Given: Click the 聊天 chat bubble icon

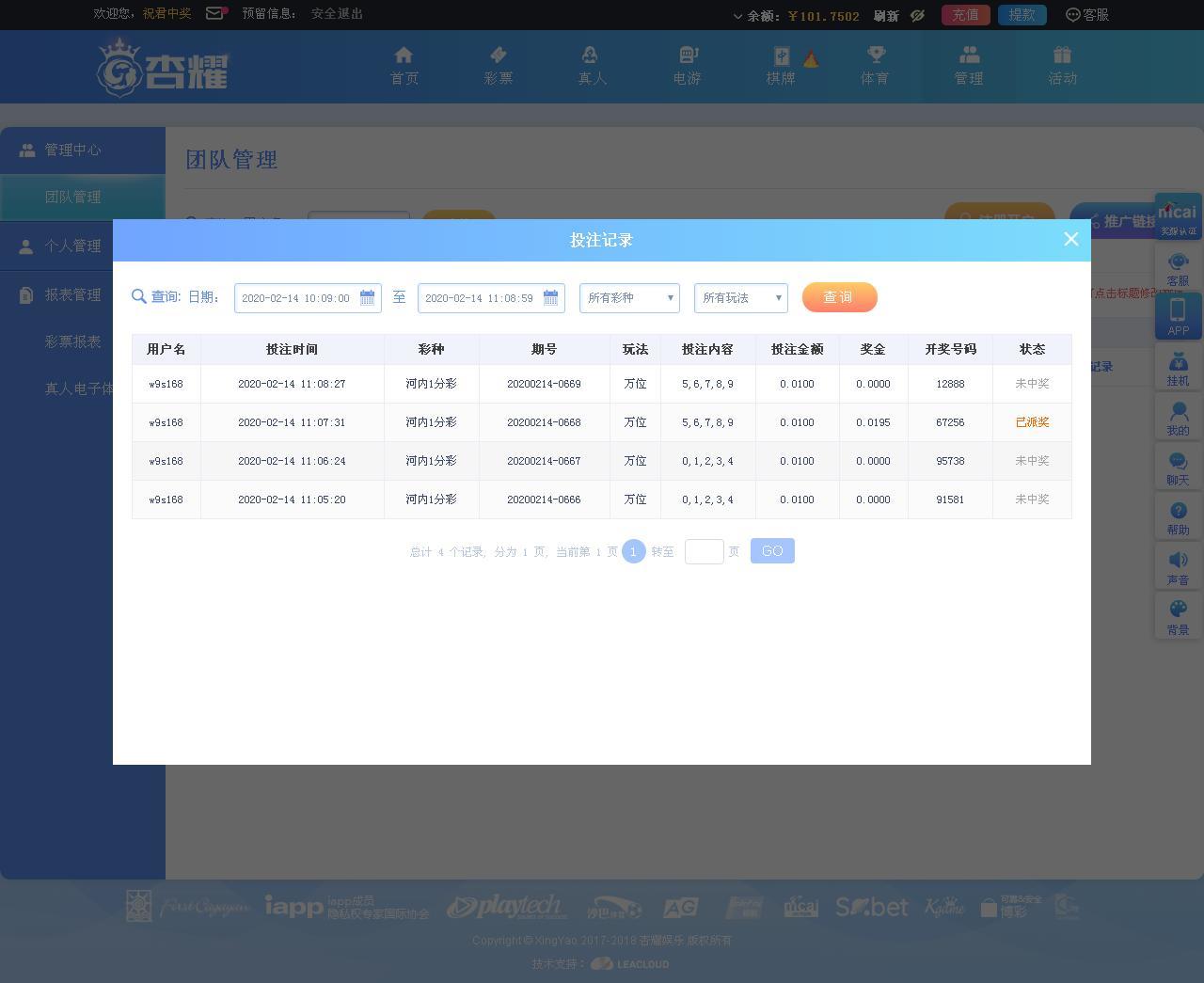Looking at the screenshot, I should click(1178, 461).
